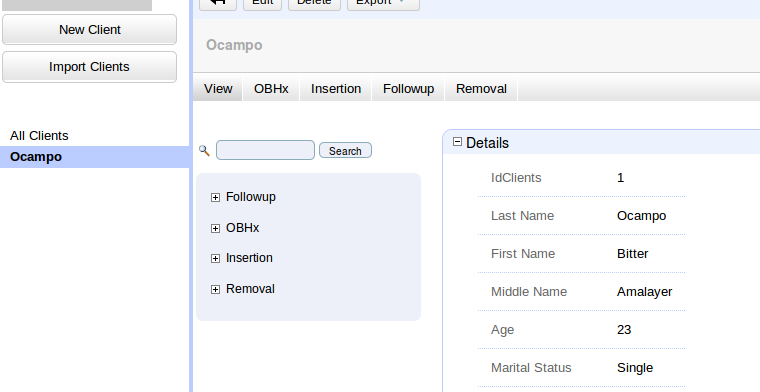Select All Clients in the sidebar

(x=39, y=136)
